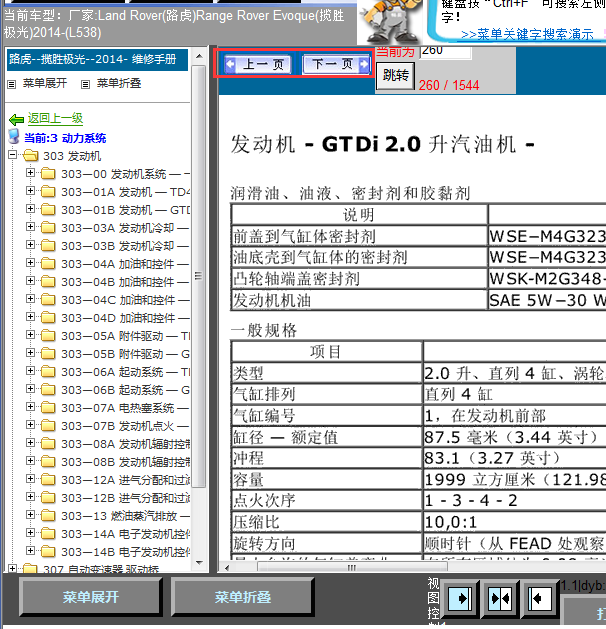Expand 303-04D 加油和控件 node
This screenshot has width=606, height=629.
tap(30, 317)
